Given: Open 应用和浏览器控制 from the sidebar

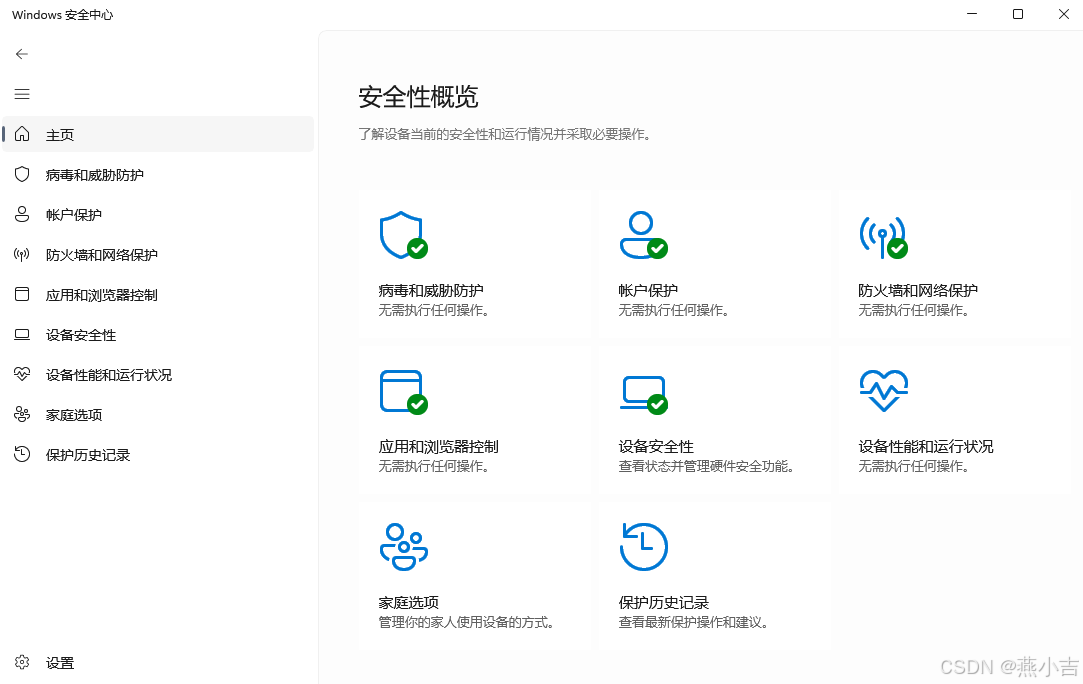Looking at the screenshot, I should pos(158,294).
